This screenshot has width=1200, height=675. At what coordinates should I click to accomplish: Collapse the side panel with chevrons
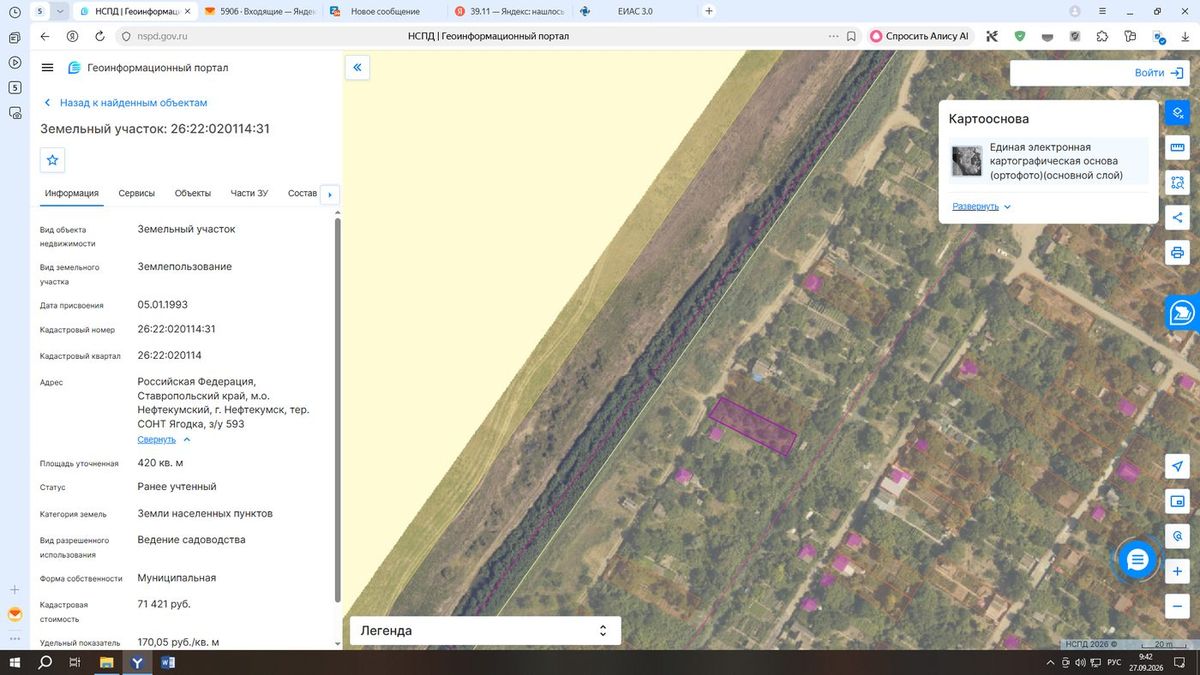click(357, 68)
